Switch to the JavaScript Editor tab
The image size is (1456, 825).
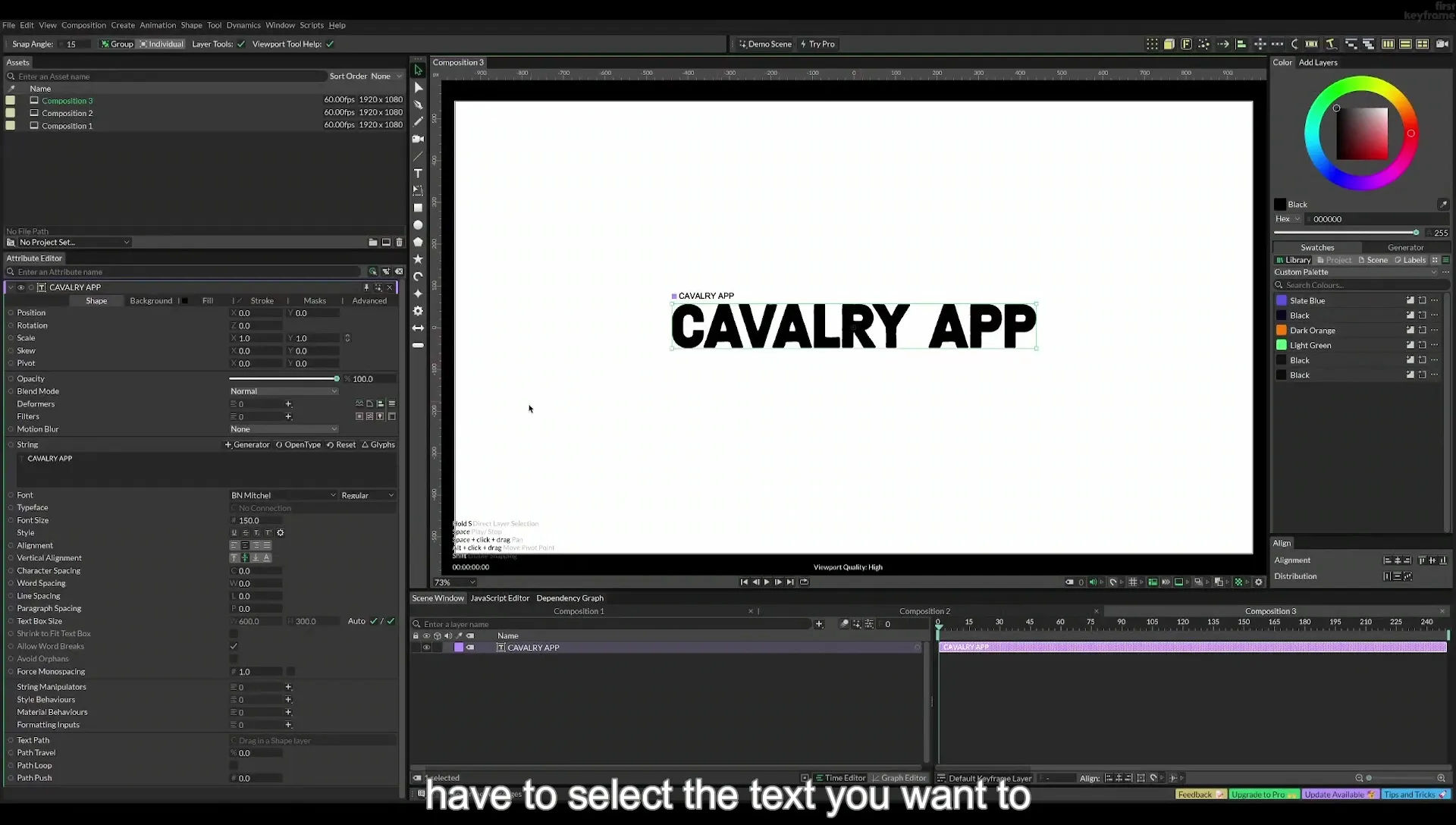500,598
